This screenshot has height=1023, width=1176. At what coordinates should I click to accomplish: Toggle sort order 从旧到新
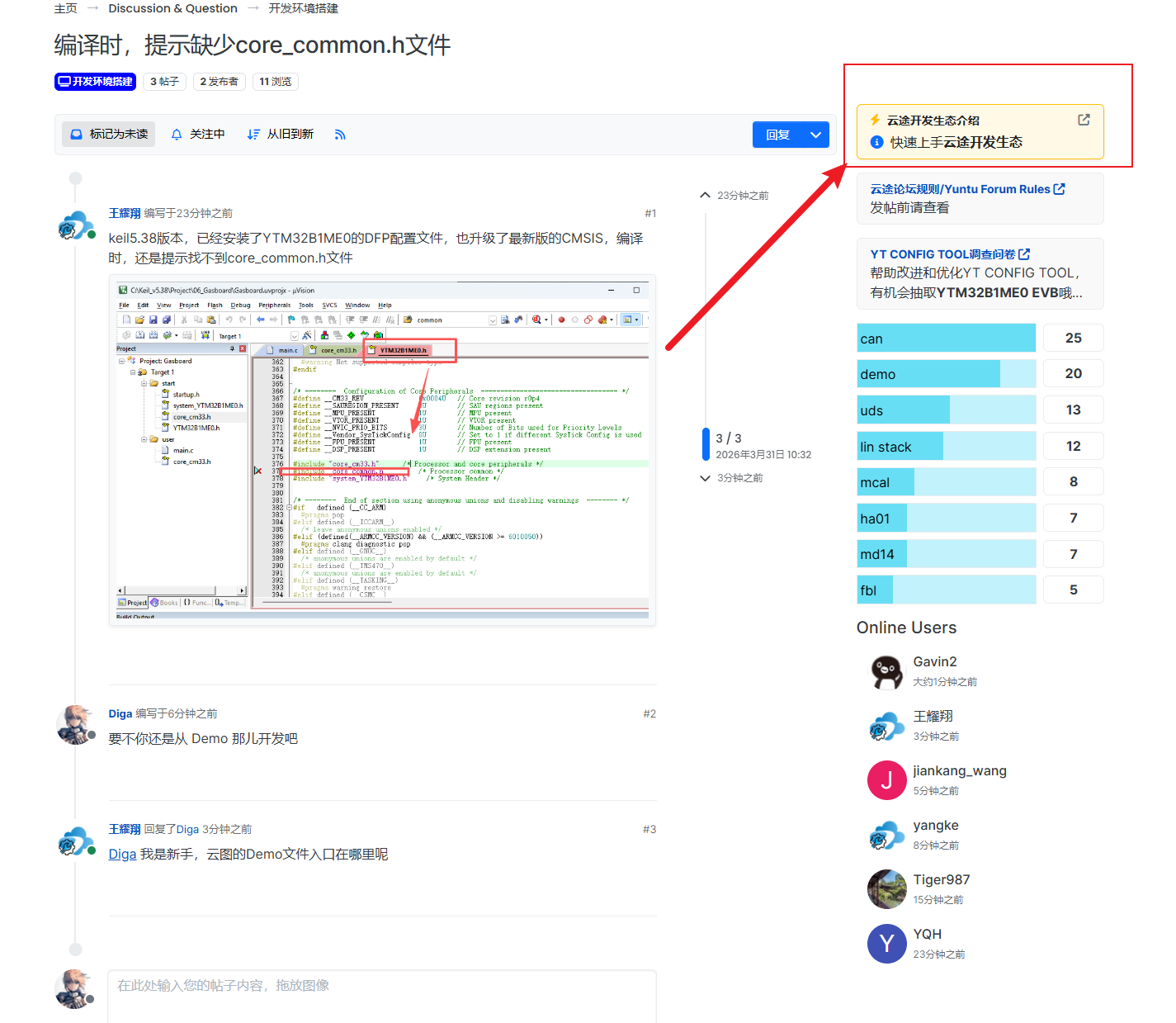click(280, 135)
